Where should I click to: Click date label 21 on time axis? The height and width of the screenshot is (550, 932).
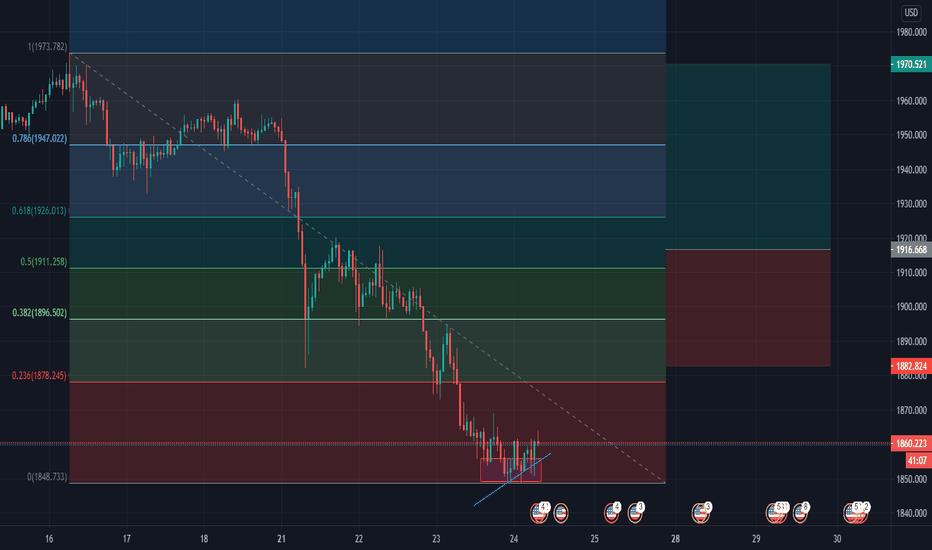pos(281,539)
